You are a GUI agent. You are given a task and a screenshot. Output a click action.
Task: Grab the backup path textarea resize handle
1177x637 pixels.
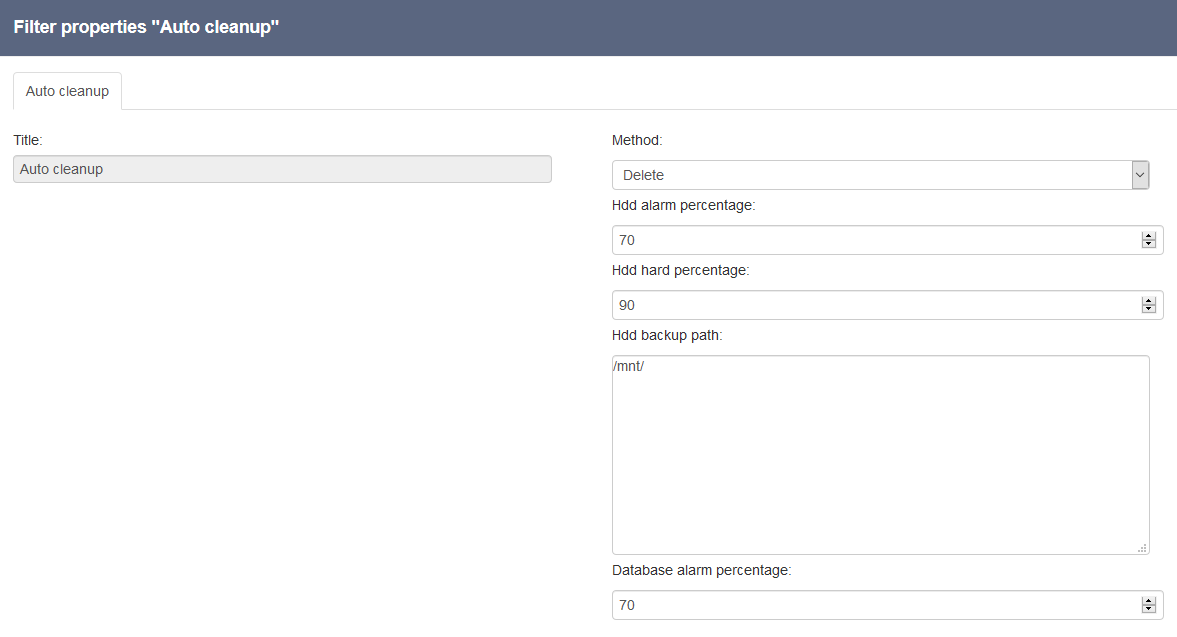[1142, 547]
